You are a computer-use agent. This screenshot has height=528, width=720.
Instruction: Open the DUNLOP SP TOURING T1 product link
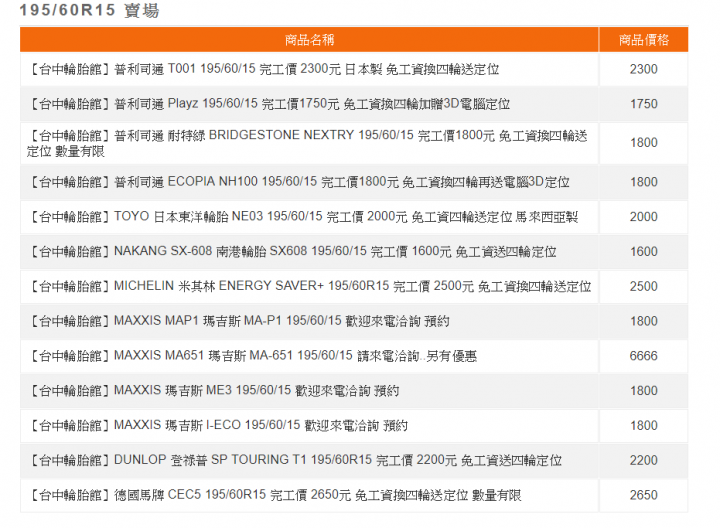click(295, 461)
